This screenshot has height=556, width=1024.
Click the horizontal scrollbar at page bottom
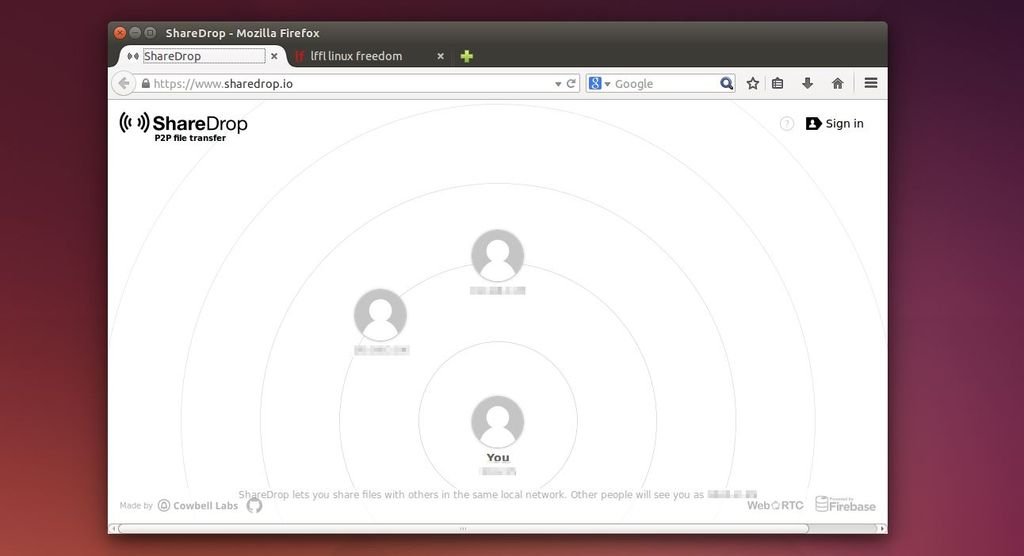pos(462,528)
